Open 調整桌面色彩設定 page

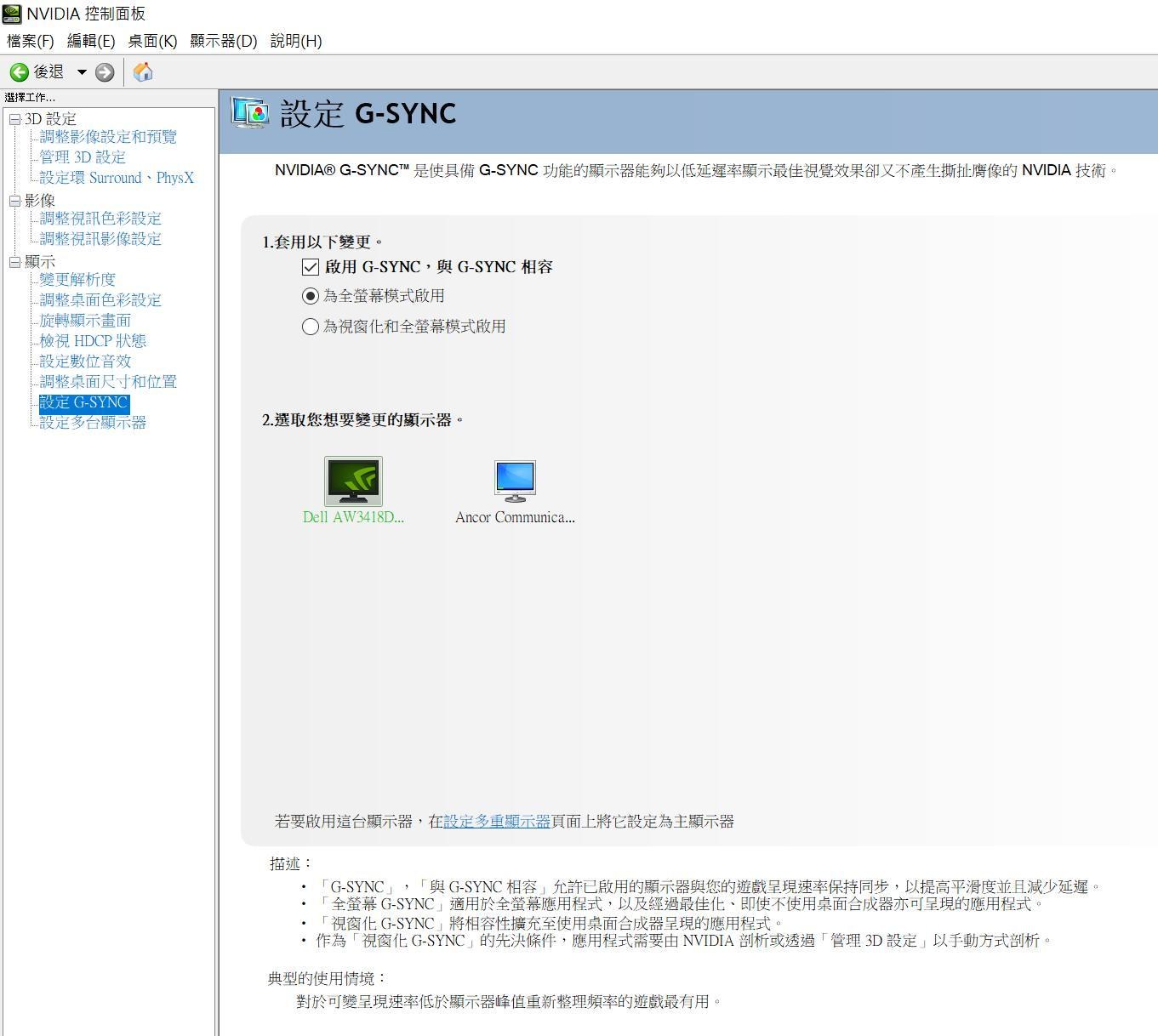(x=100, y=300)
